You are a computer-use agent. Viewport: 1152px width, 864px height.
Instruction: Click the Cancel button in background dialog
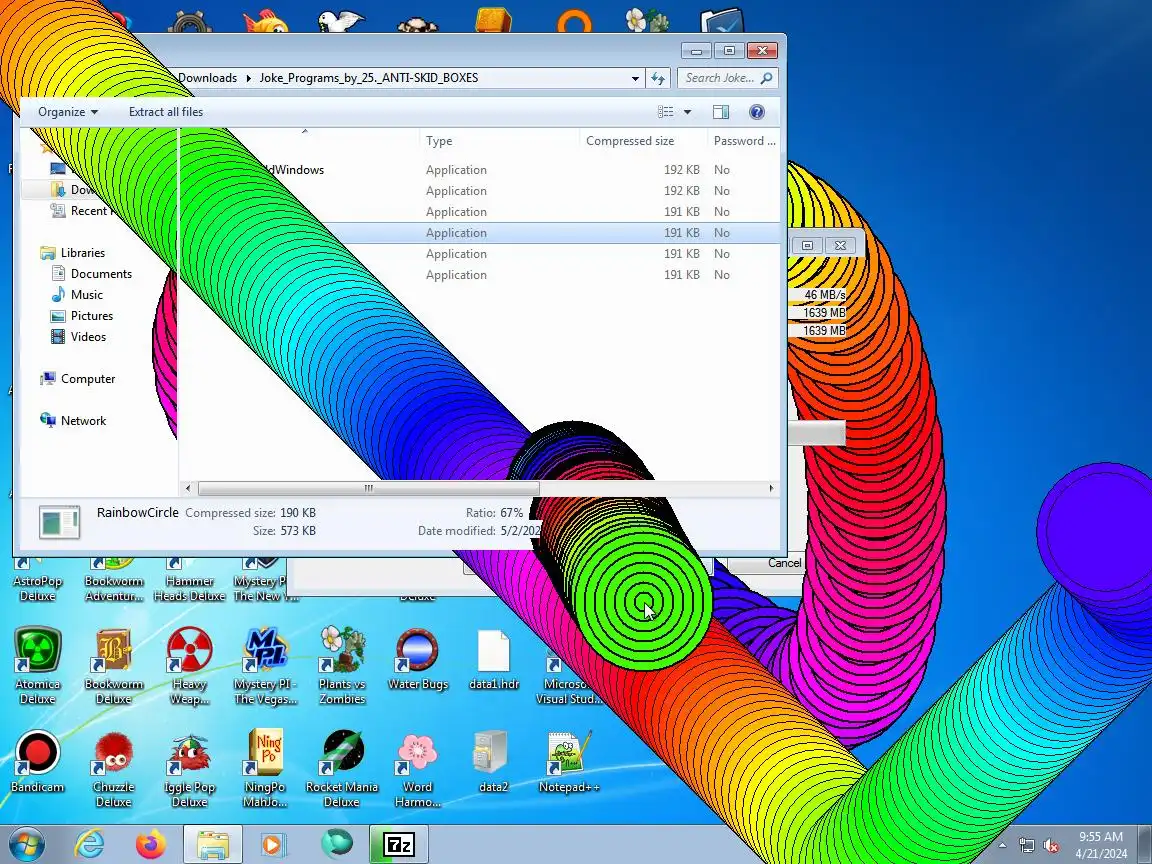[783, 563]
